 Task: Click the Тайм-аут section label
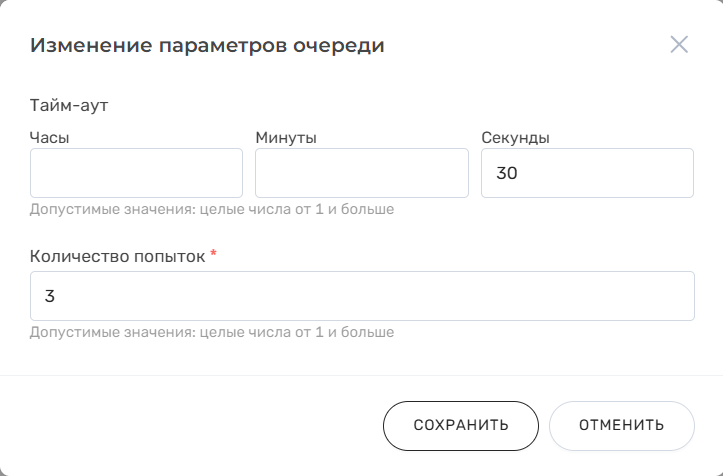point(68,103)
